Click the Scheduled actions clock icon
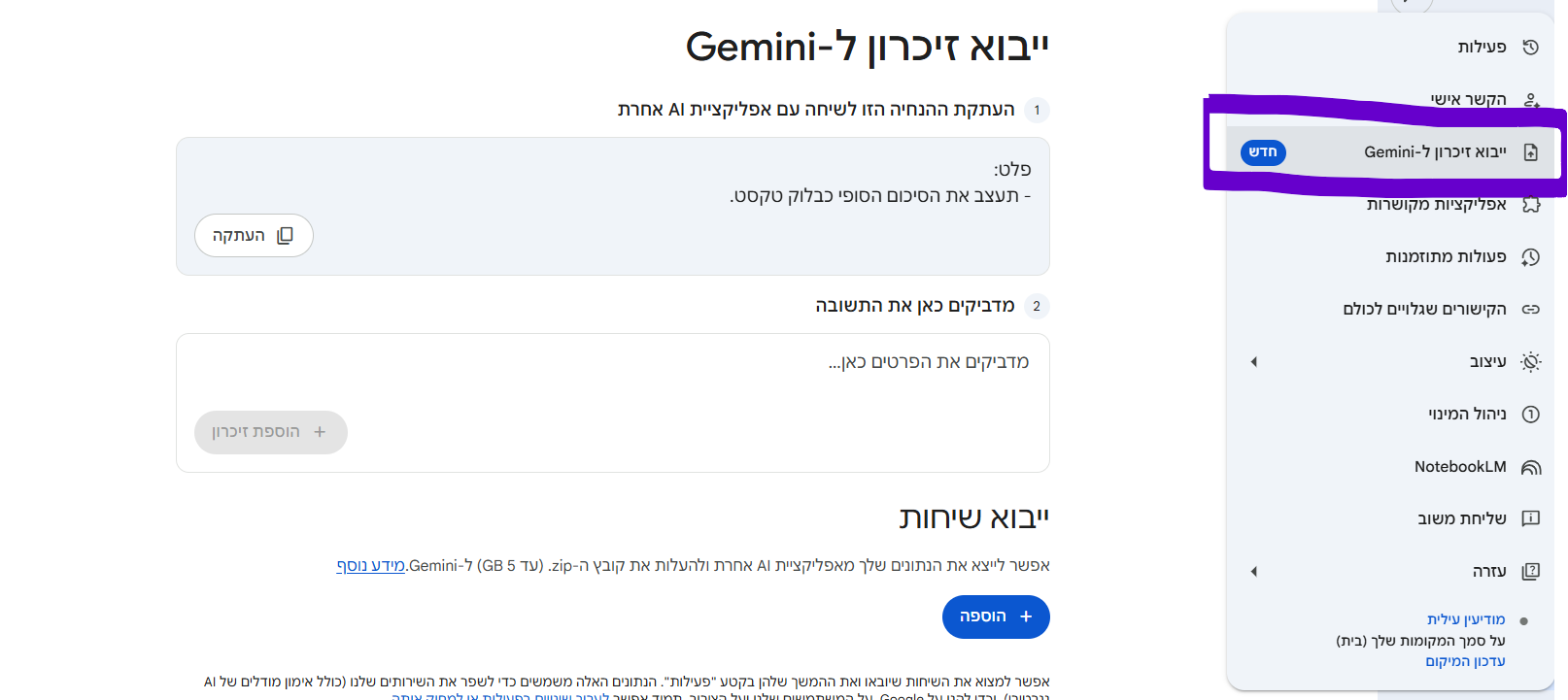Viewport: 1568px width, 700px height. [x=1530, y=257]
